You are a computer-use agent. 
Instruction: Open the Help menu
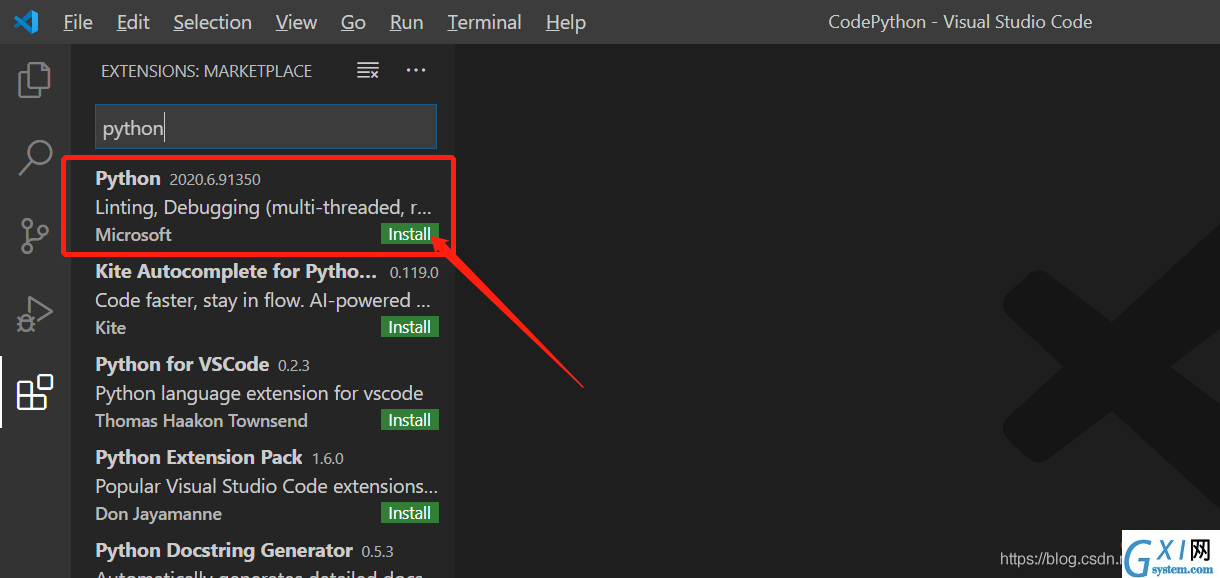(x=565, y=22)
